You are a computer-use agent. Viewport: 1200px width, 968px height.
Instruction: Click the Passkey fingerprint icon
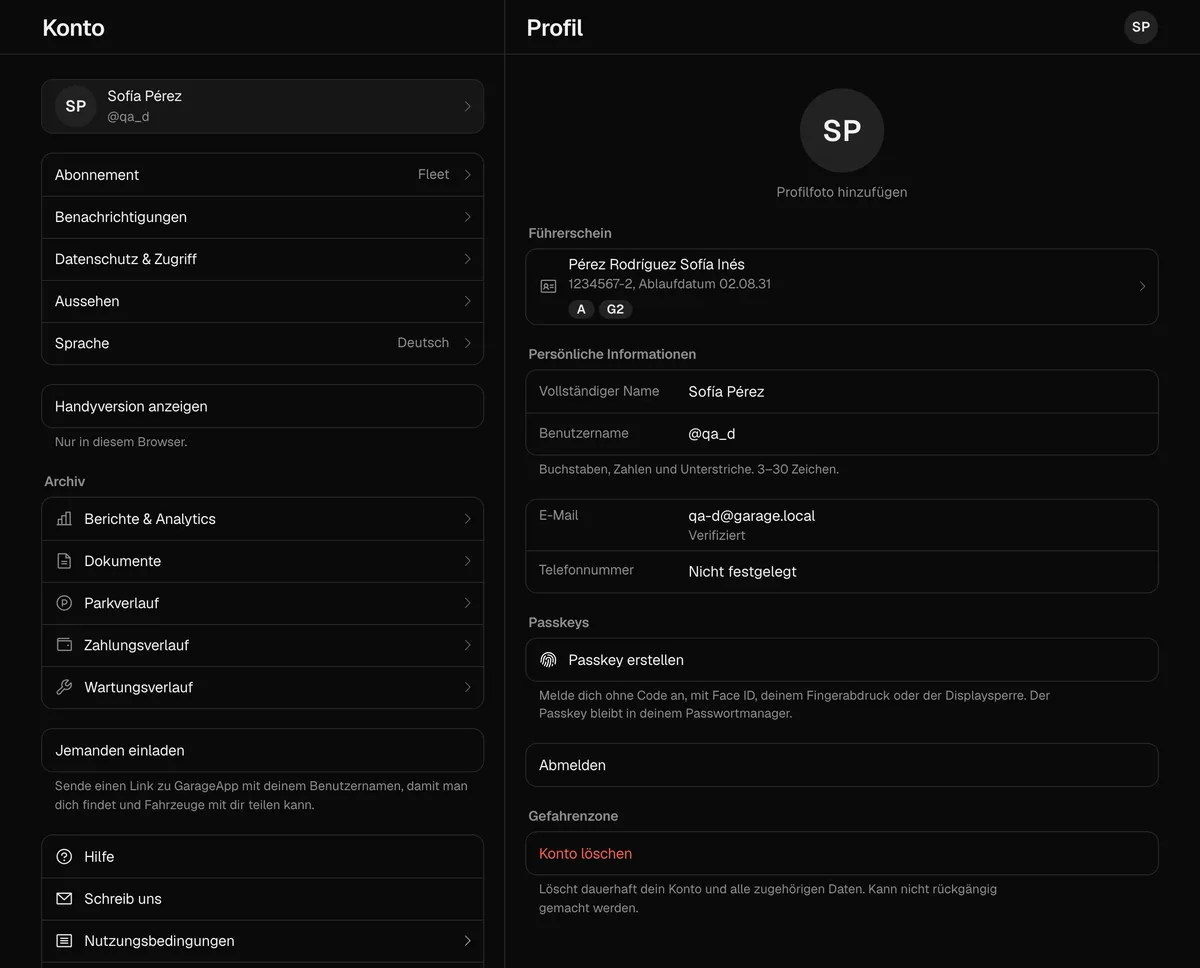click(x=548, y=660)
